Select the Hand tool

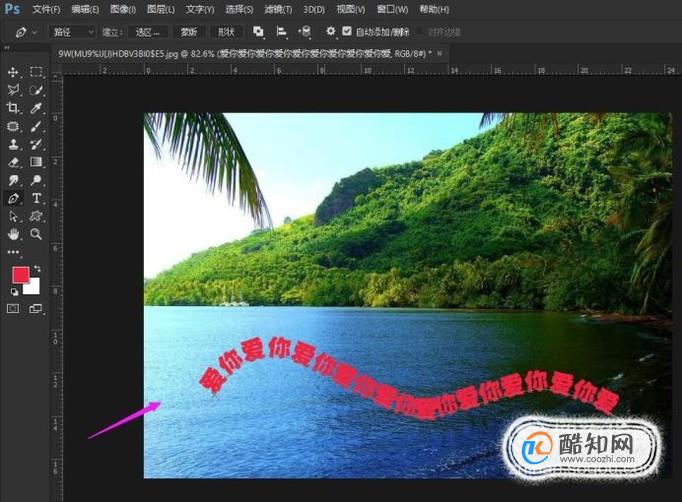pyautogui.click(x=13, y=234)
